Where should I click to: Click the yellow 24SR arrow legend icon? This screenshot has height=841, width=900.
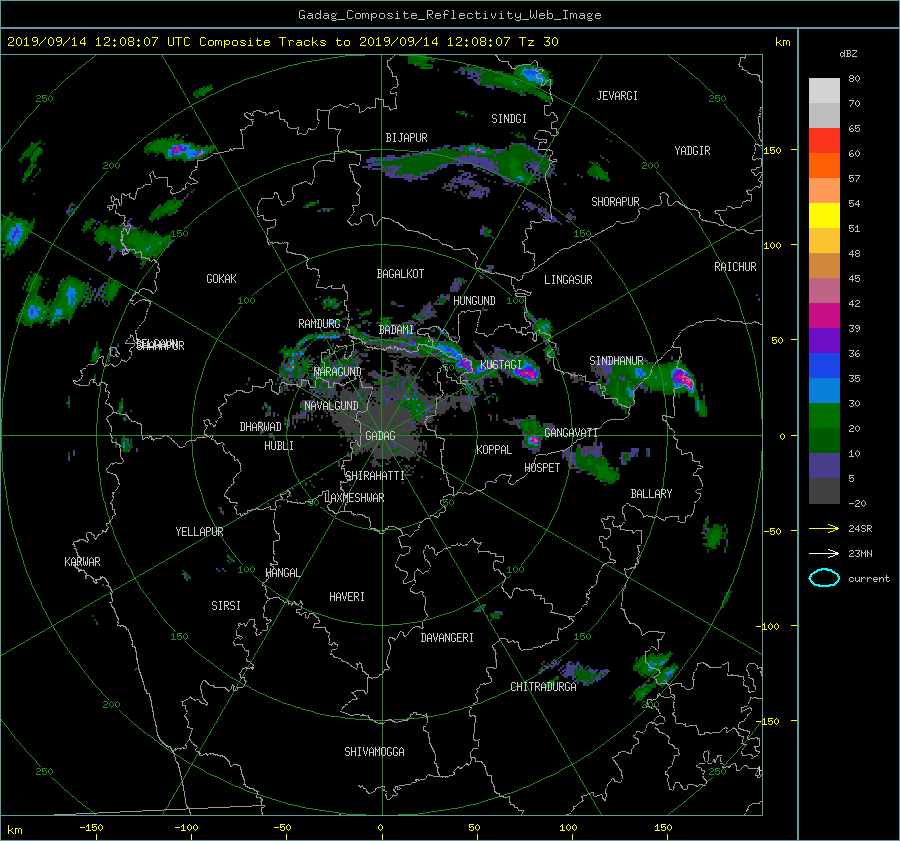824,528
